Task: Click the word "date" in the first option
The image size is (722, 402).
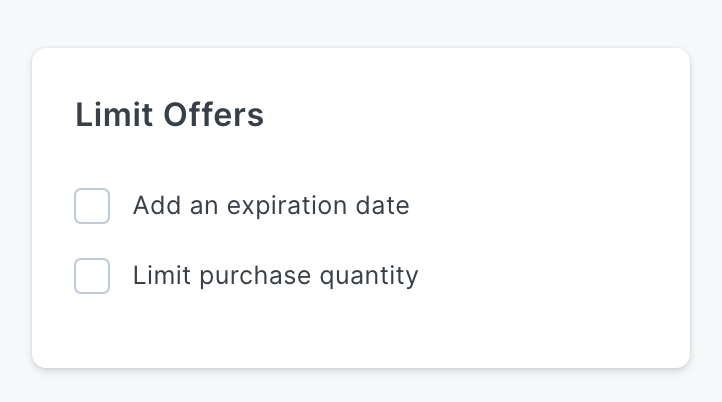Action: (x=384, y=206)
